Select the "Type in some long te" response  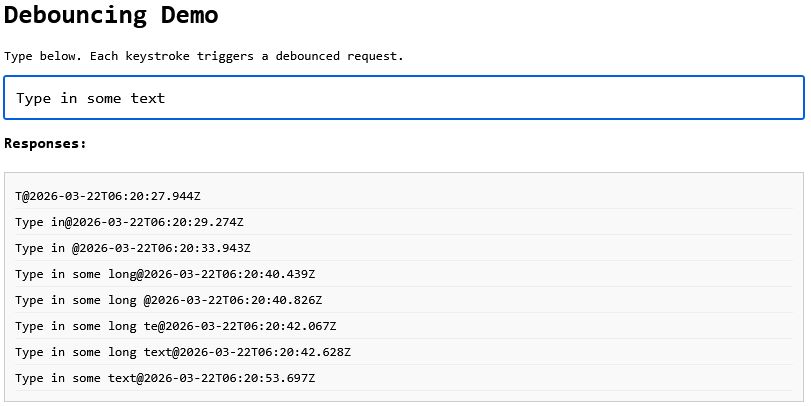click(176, 326)
